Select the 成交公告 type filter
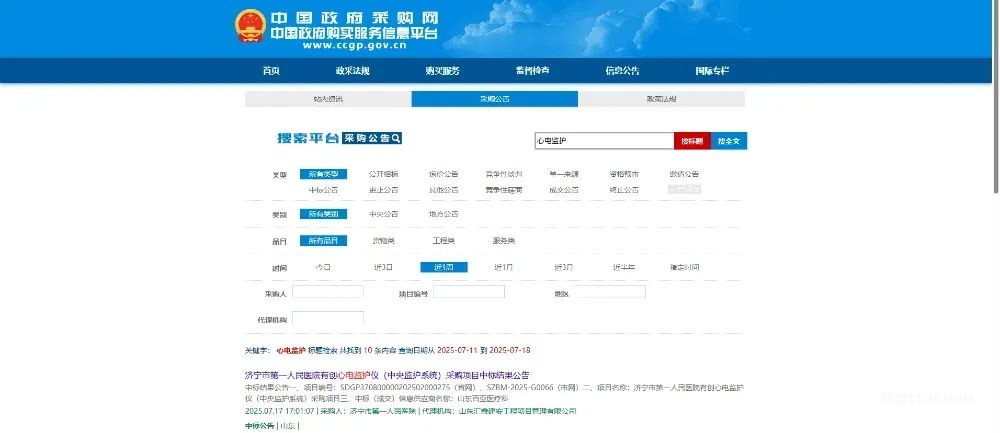Viewport: 1000px width, 433px height. coord(564,190)
